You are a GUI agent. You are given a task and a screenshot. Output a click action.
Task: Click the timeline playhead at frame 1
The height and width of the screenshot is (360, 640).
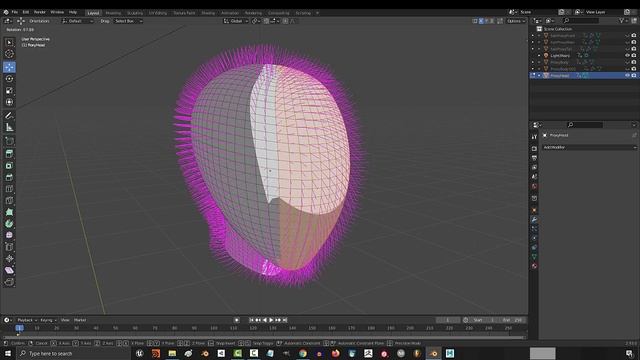[19, 328]
